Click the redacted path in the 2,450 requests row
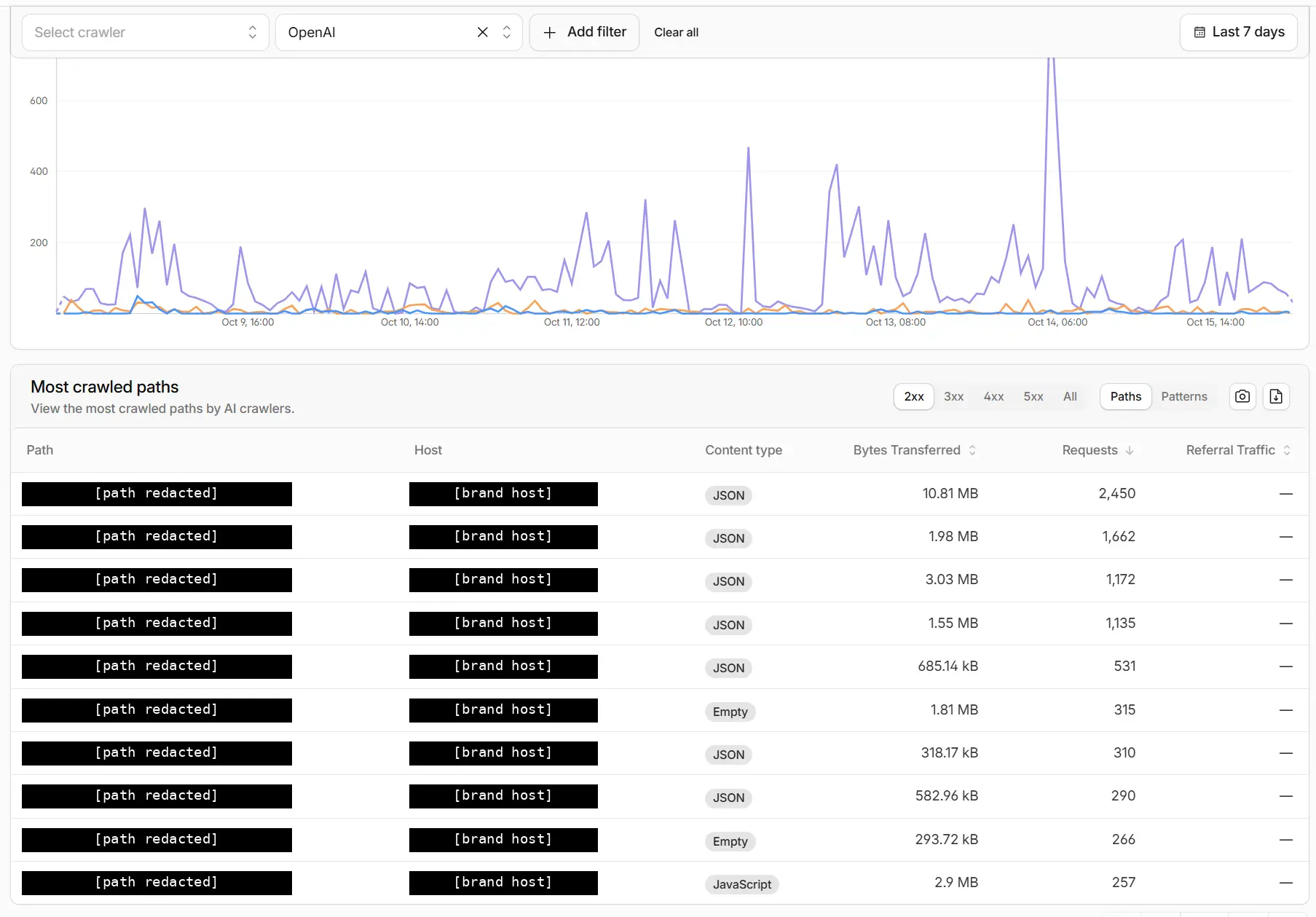 [157, 494]
